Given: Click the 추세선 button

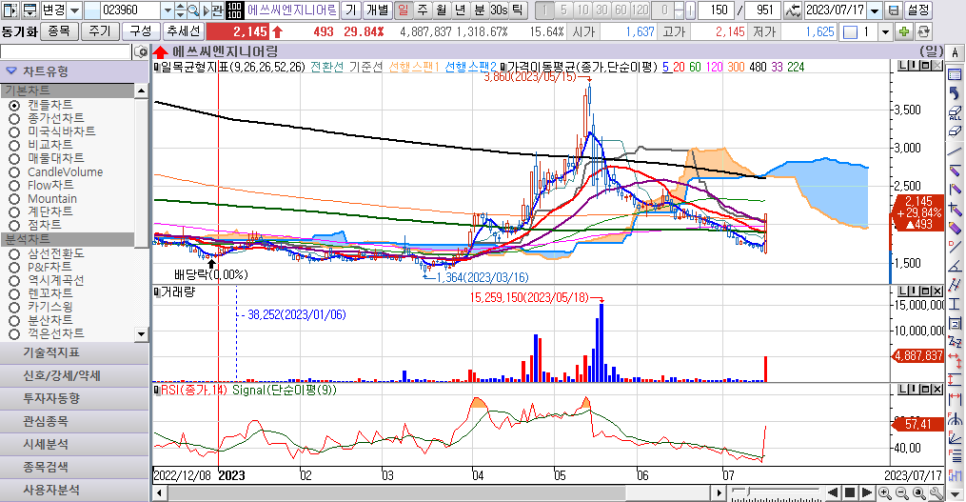Looking at the screenshot, I should [184, 31].
